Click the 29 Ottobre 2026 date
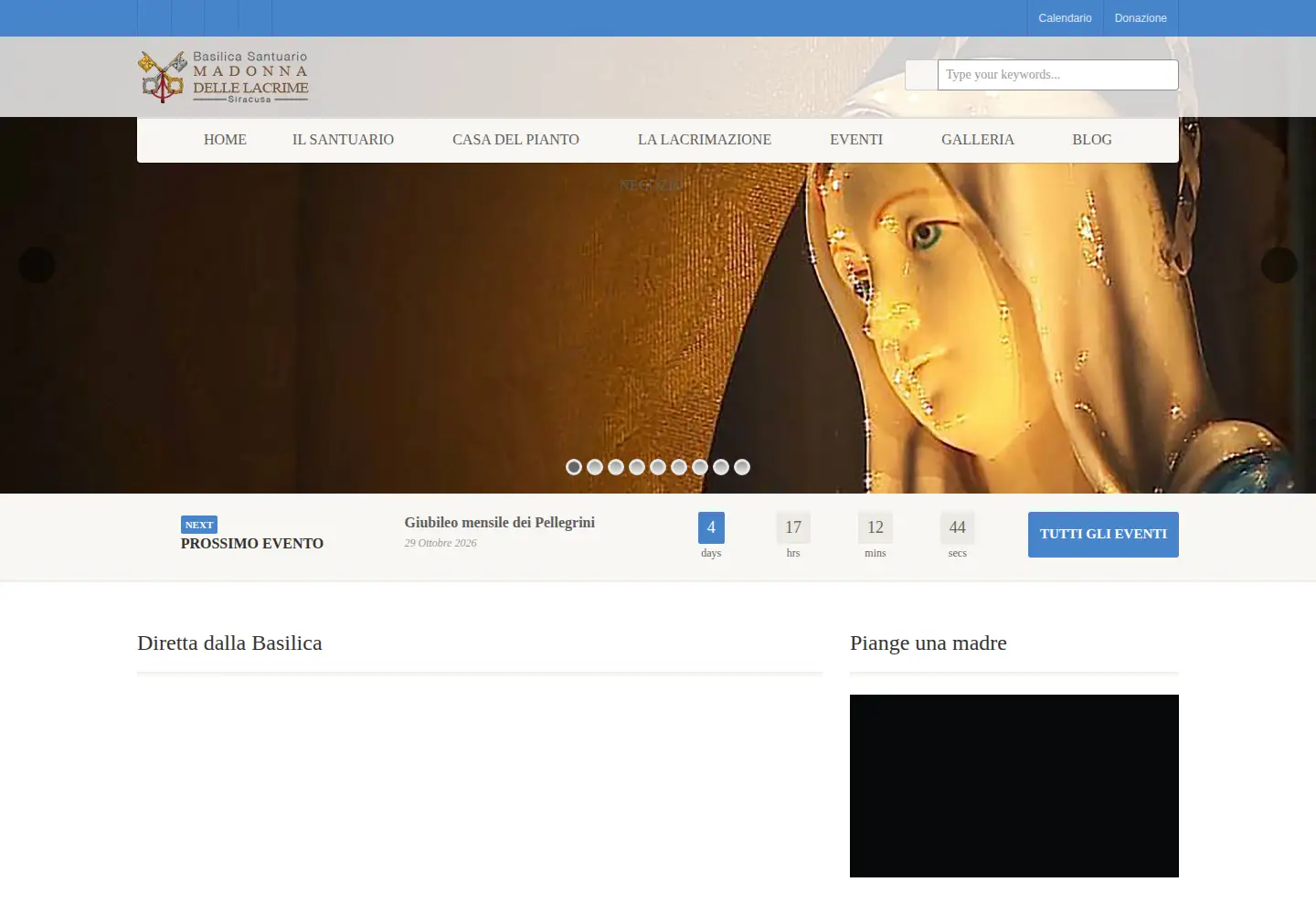 pyautogui.click(x=440, y=543)
